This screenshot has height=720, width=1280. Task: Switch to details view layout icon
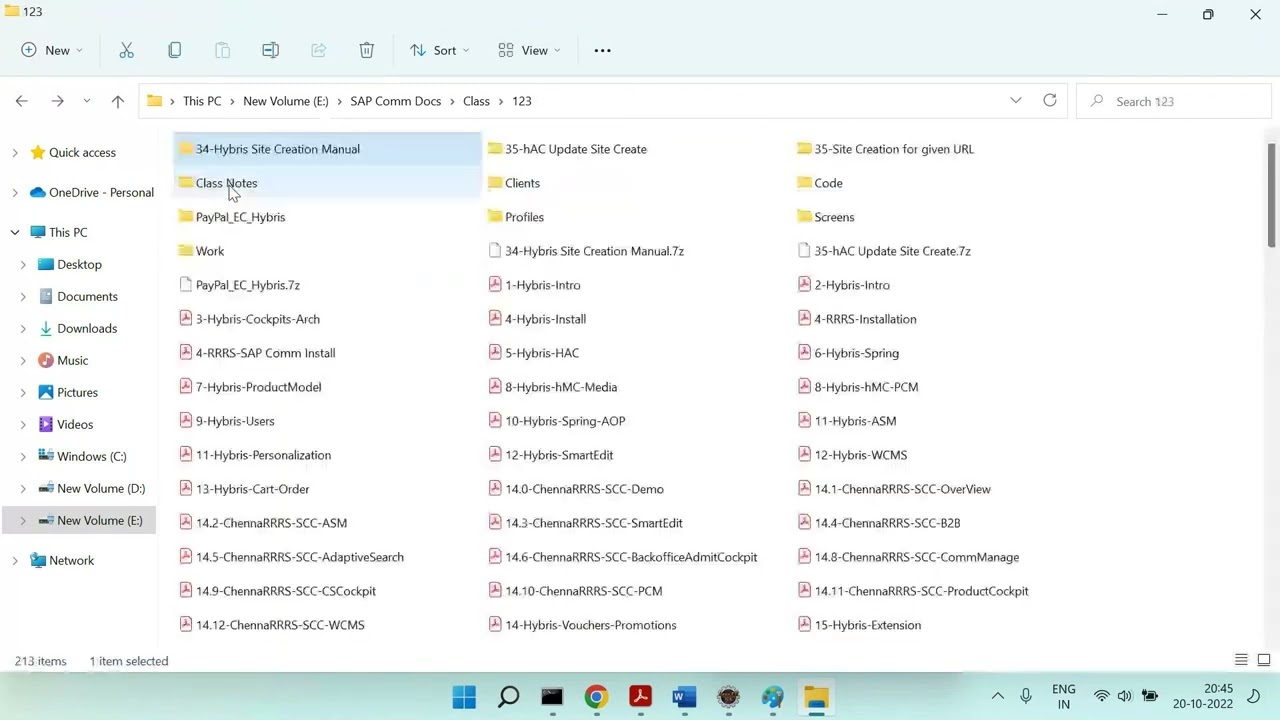click(x=1241, y=660)
